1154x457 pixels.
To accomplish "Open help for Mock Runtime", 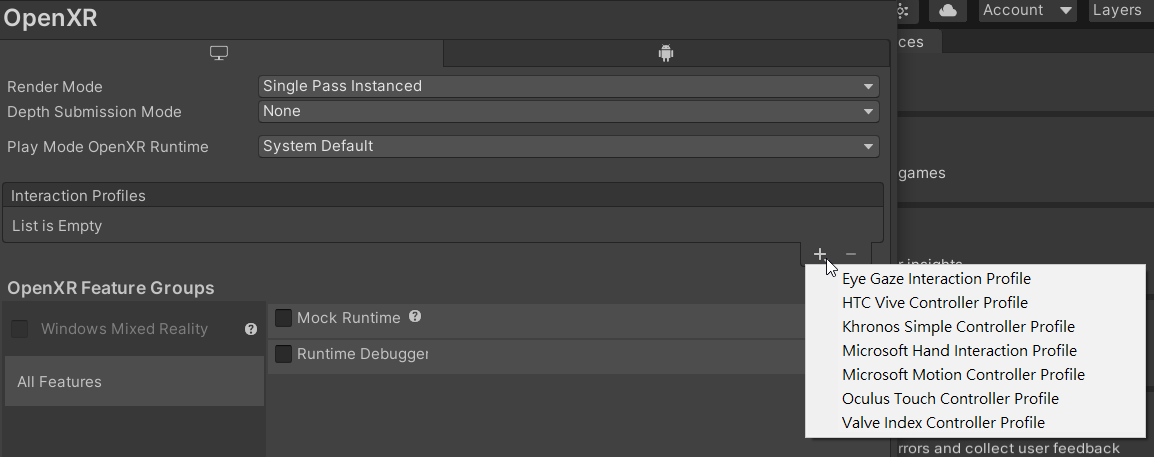I will tap(415, 316).
